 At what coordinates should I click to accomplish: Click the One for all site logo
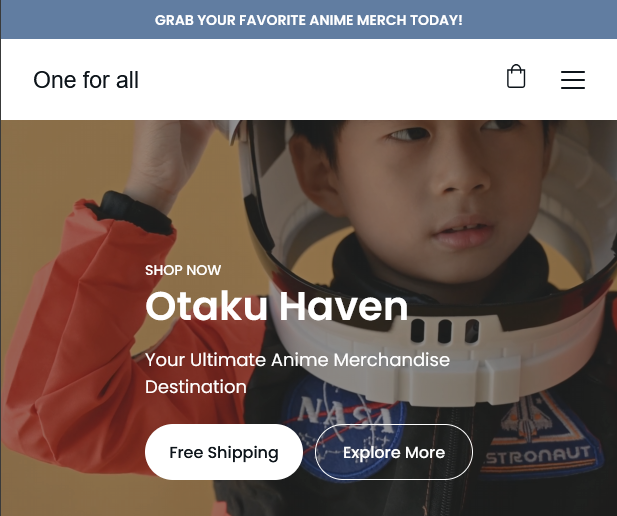86,80
